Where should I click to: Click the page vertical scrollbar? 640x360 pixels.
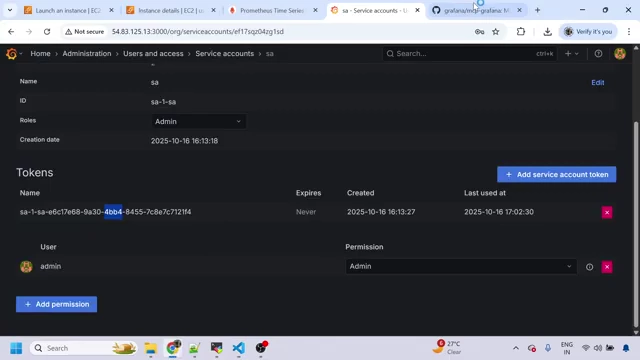[636, 224]
